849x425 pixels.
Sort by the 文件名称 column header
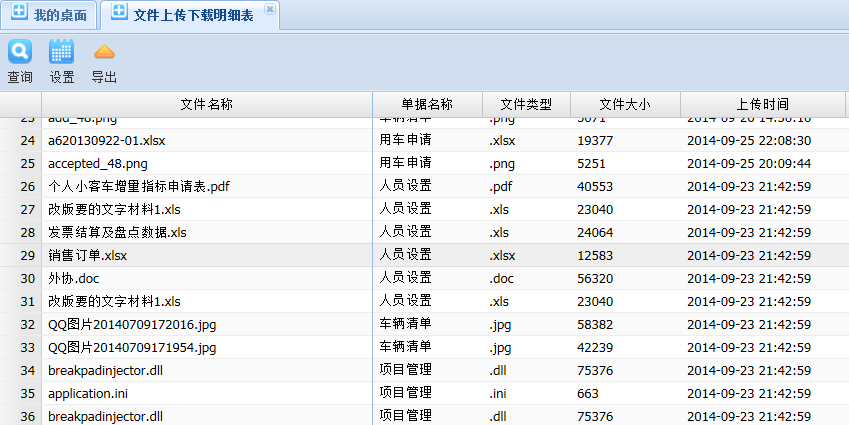click(x=207, y=104)
